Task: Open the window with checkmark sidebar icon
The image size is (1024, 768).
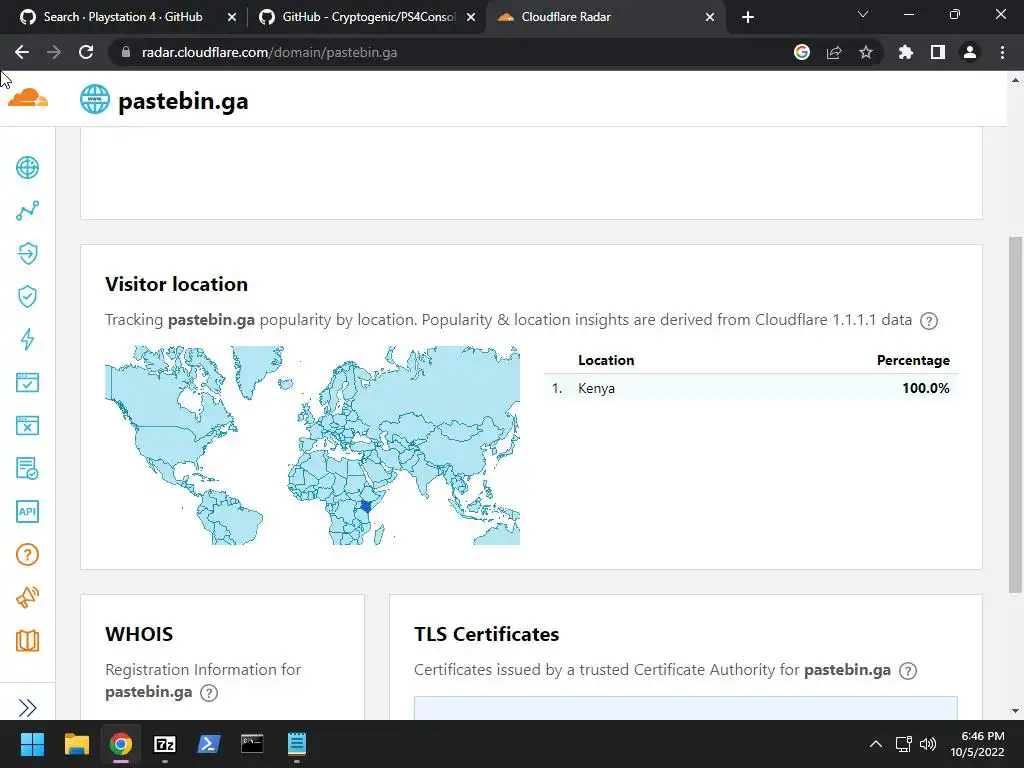Action: point(27,383)
